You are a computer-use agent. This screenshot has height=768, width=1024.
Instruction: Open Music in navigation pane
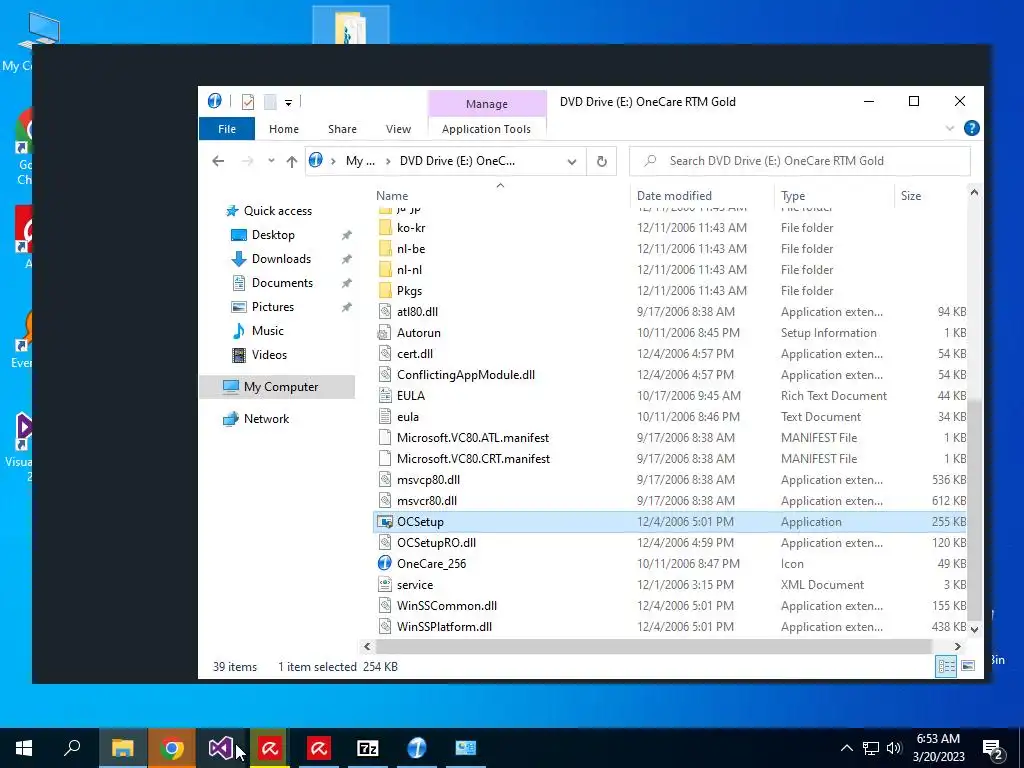click(x=267, y=331)
